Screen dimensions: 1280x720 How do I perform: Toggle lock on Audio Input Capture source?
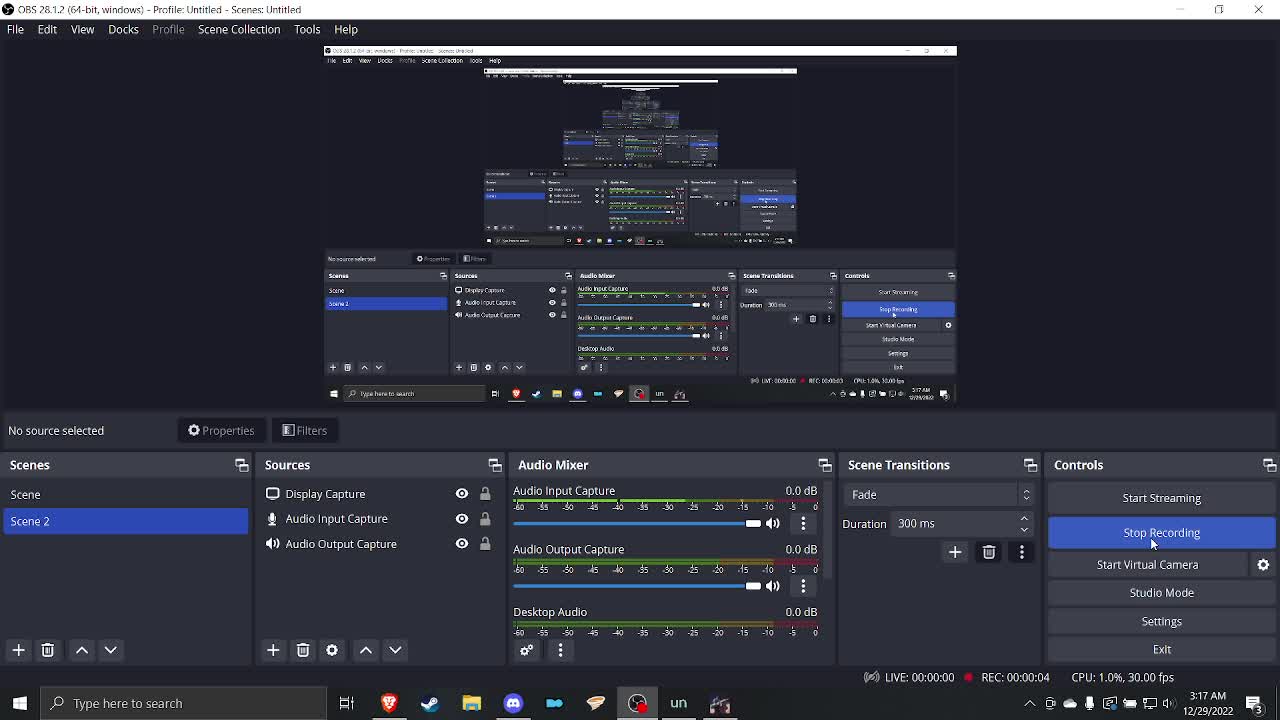(485, 519)
